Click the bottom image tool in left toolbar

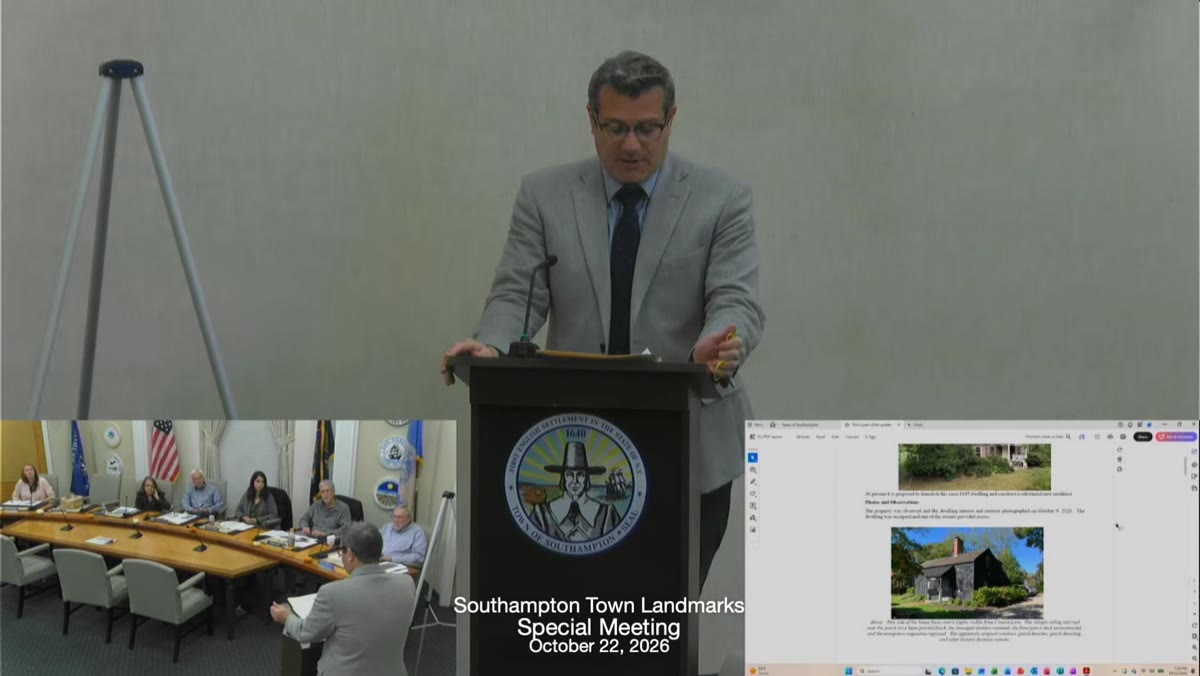coord(752,529)
